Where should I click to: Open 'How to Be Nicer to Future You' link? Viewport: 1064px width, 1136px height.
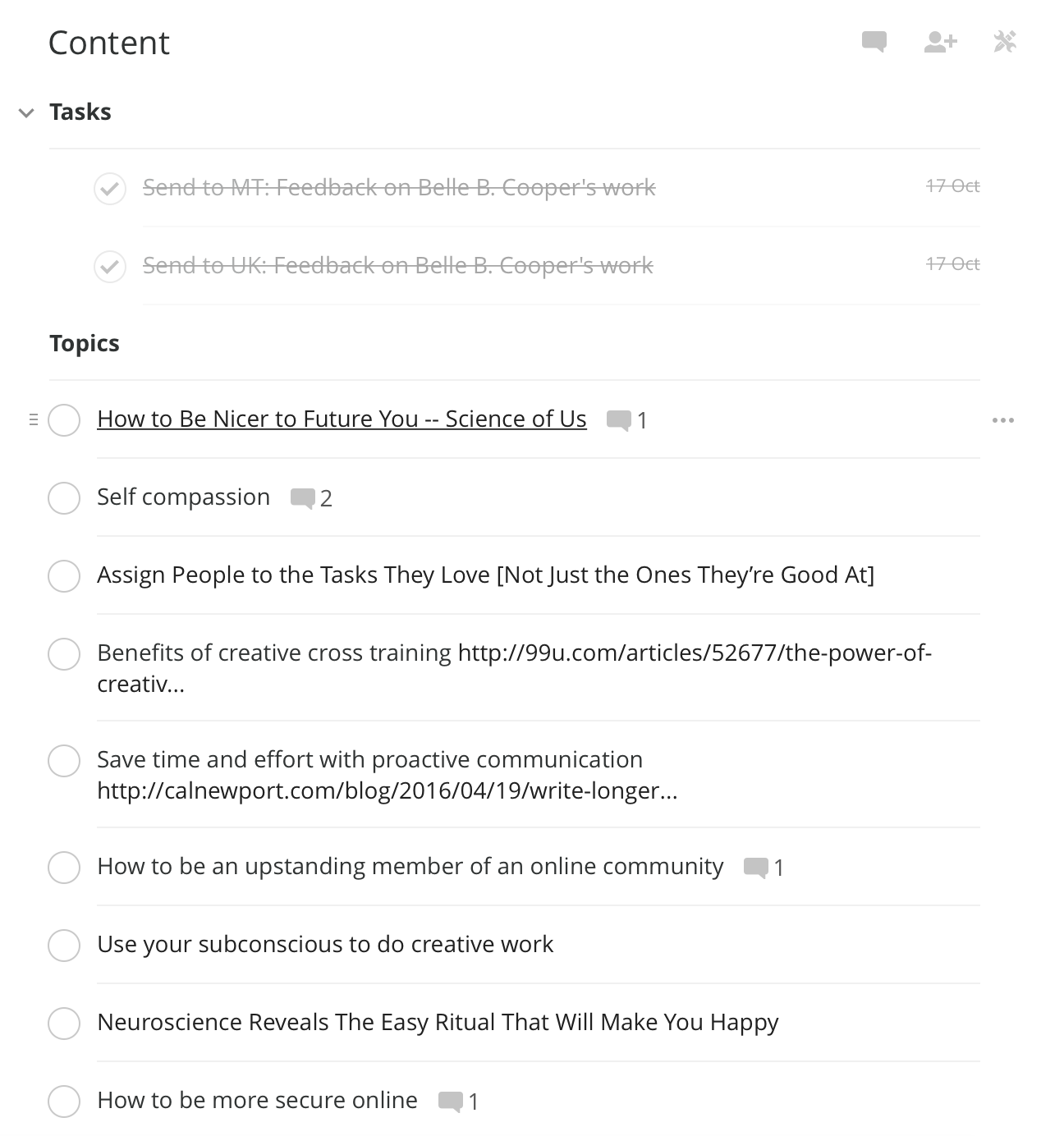342,419
